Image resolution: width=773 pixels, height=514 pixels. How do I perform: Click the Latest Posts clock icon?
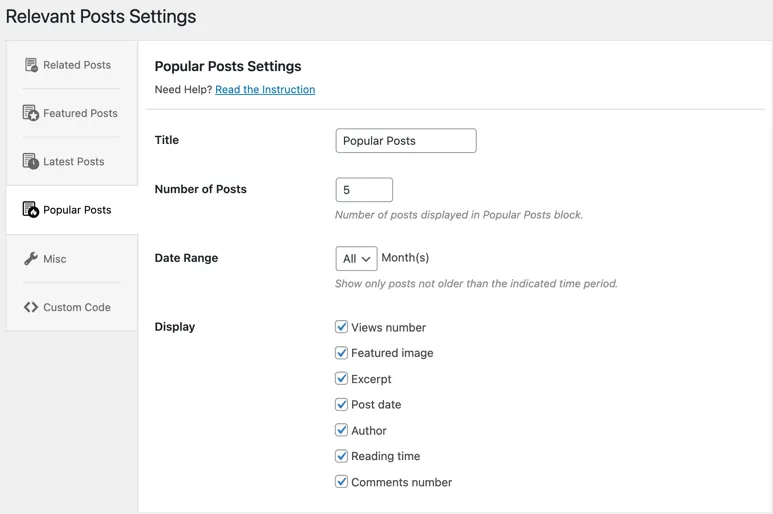31,161
